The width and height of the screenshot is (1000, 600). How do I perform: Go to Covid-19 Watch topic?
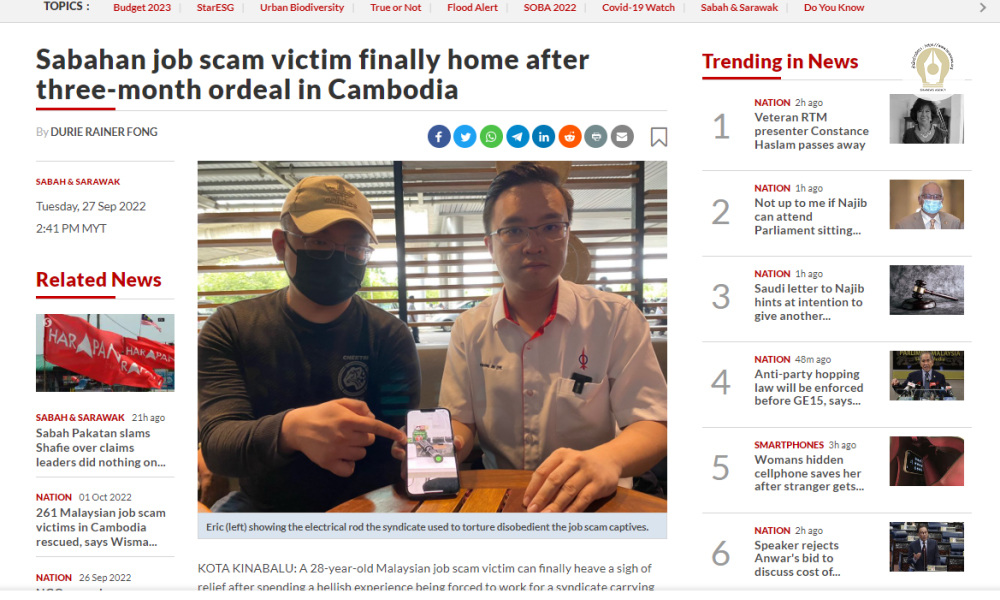coord(638,8)
